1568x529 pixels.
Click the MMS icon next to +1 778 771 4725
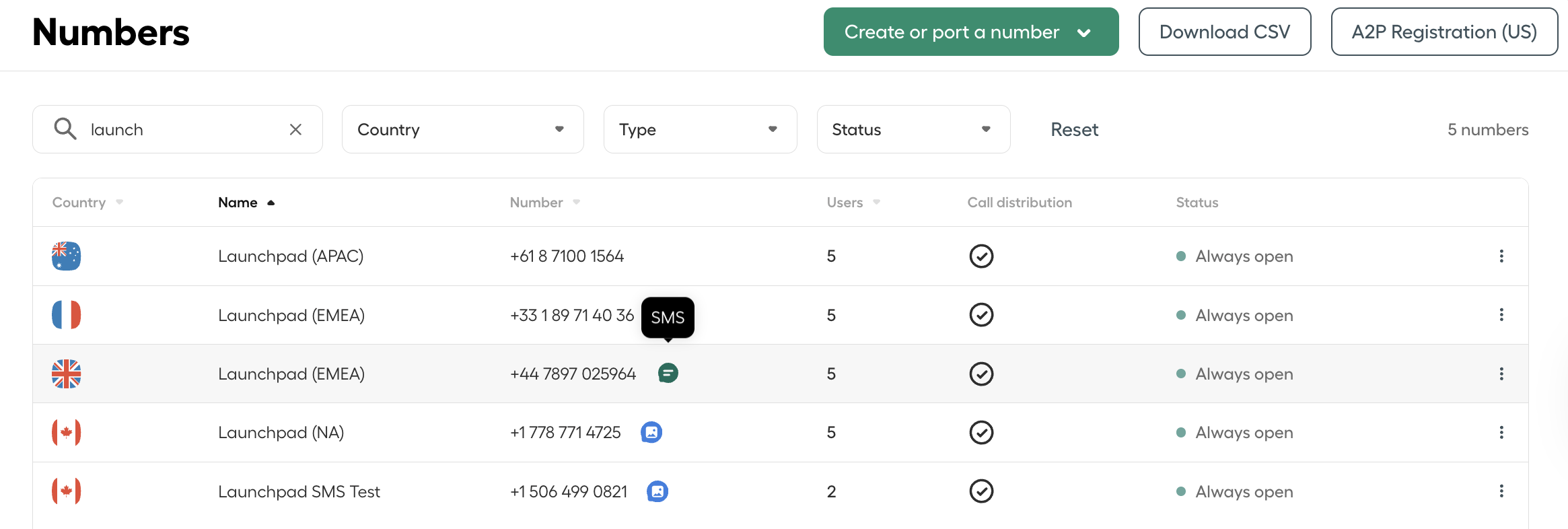click(651, 432)
